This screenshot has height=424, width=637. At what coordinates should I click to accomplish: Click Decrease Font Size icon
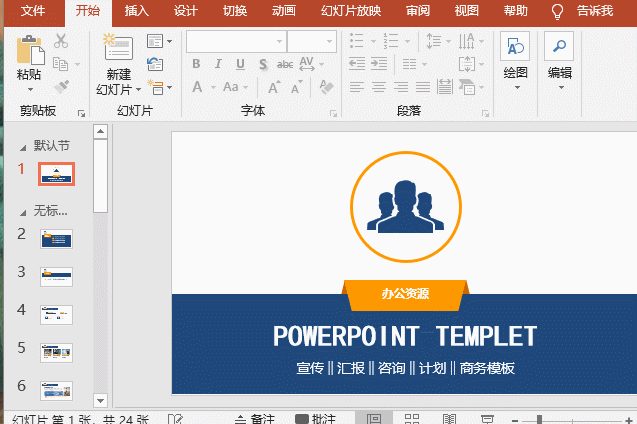tap(297, 87)
